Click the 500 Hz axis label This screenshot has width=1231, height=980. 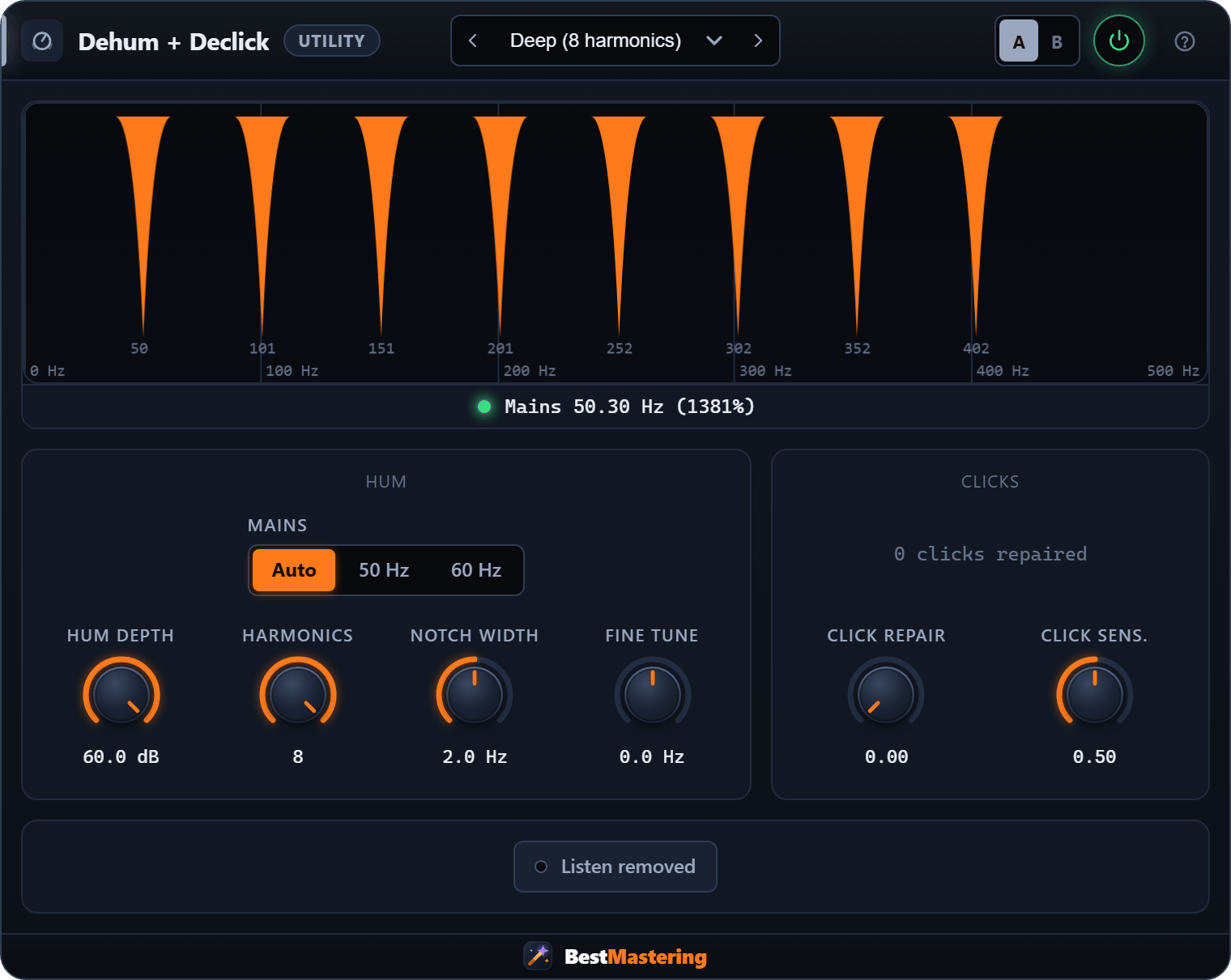[1173, 370]
